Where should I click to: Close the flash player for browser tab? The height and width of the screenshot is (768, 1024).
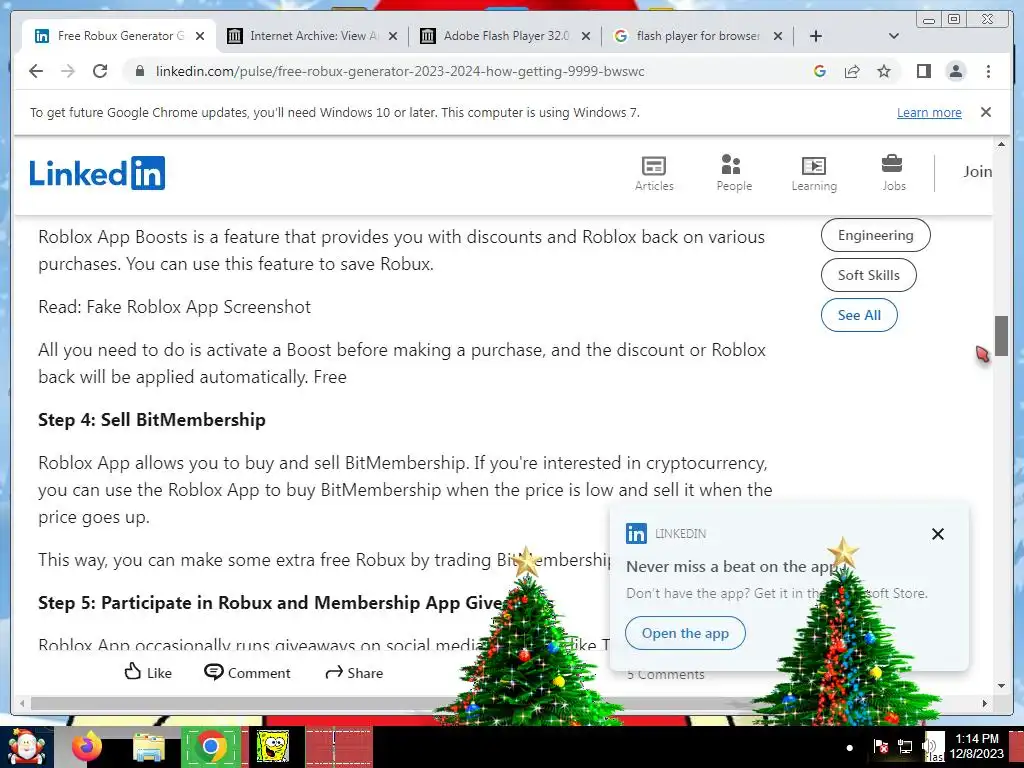pyautogui.click(x=778, y=36)
